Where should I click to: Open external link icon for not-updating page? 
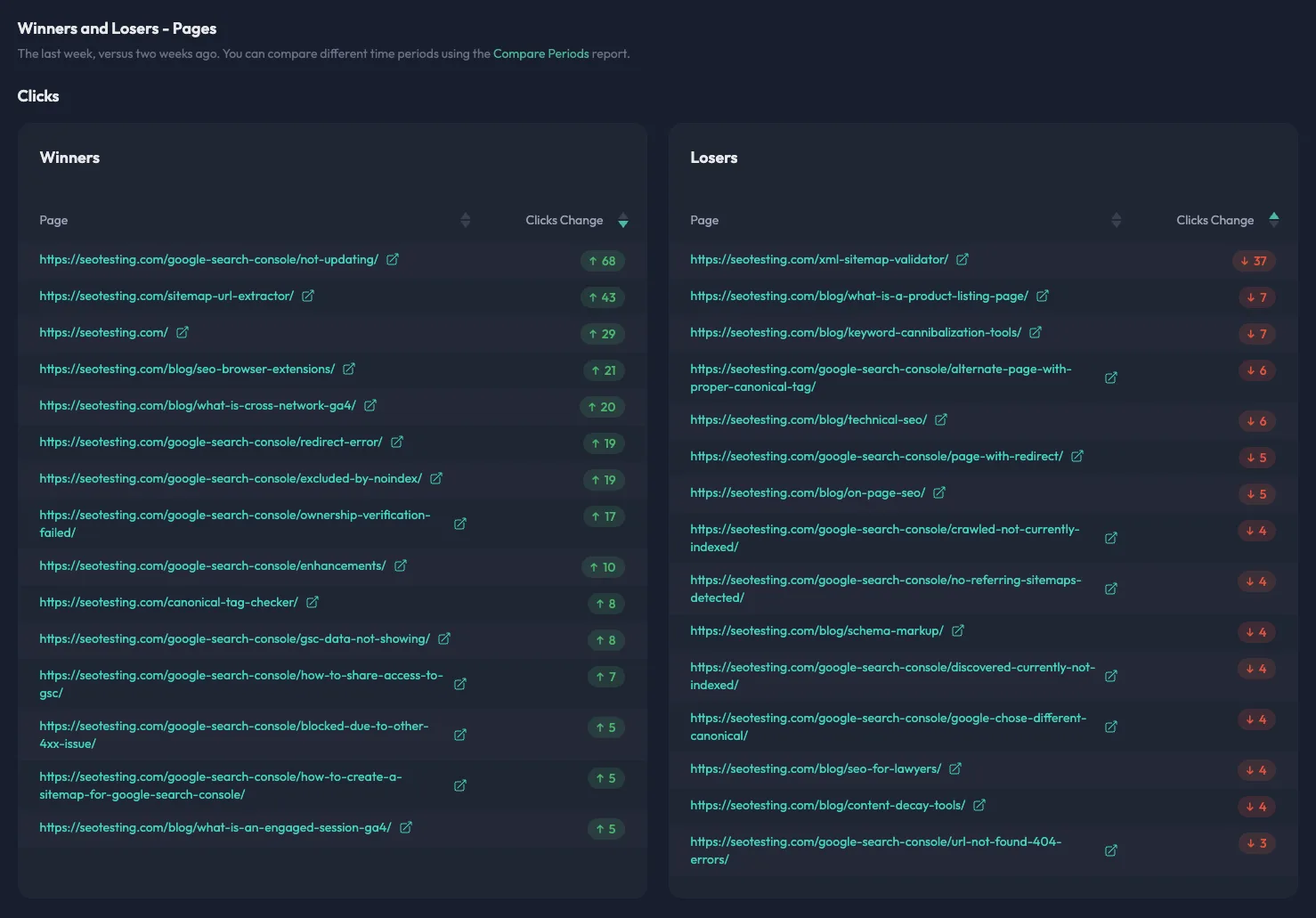click(392, 260)
